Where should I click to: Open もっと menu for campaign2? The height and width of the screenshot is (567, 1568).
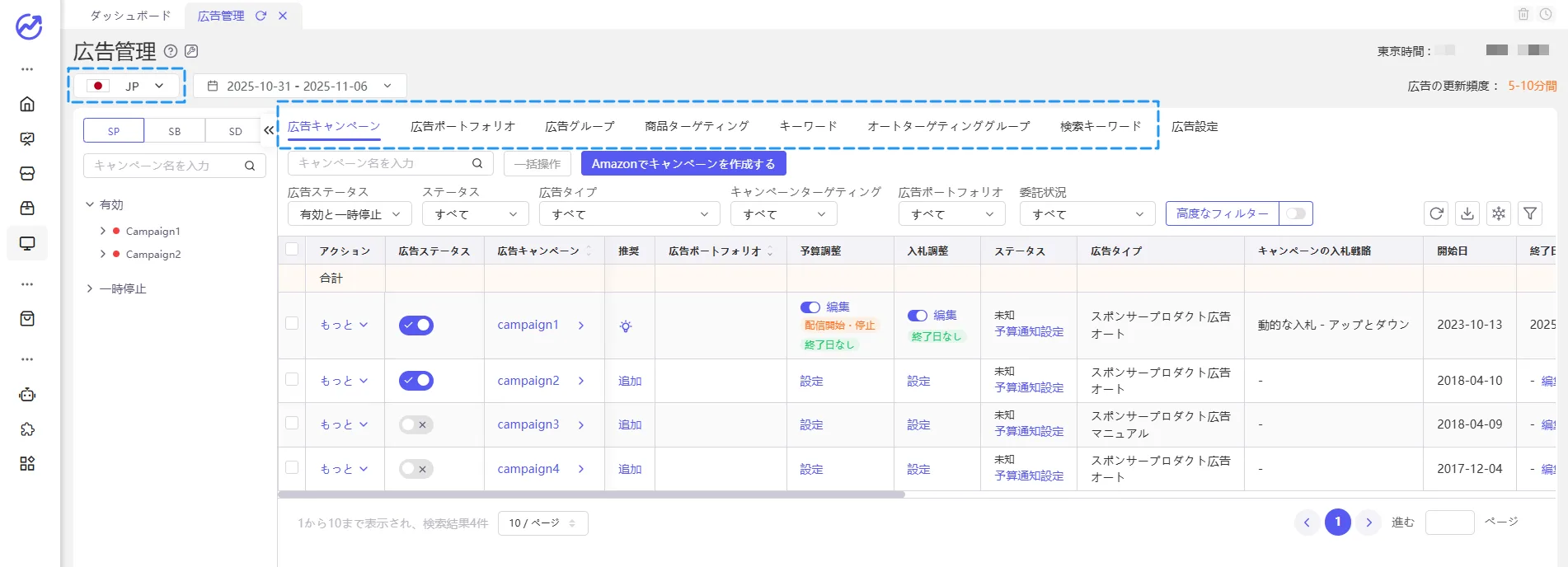(x=344, y=381)
